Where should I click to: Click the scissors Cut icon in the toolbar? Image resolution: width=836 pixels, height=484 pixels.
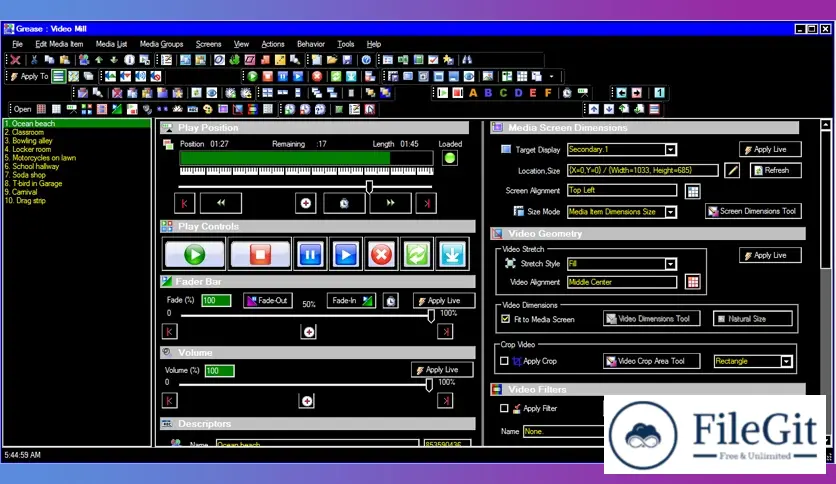[x=34, y=60]
